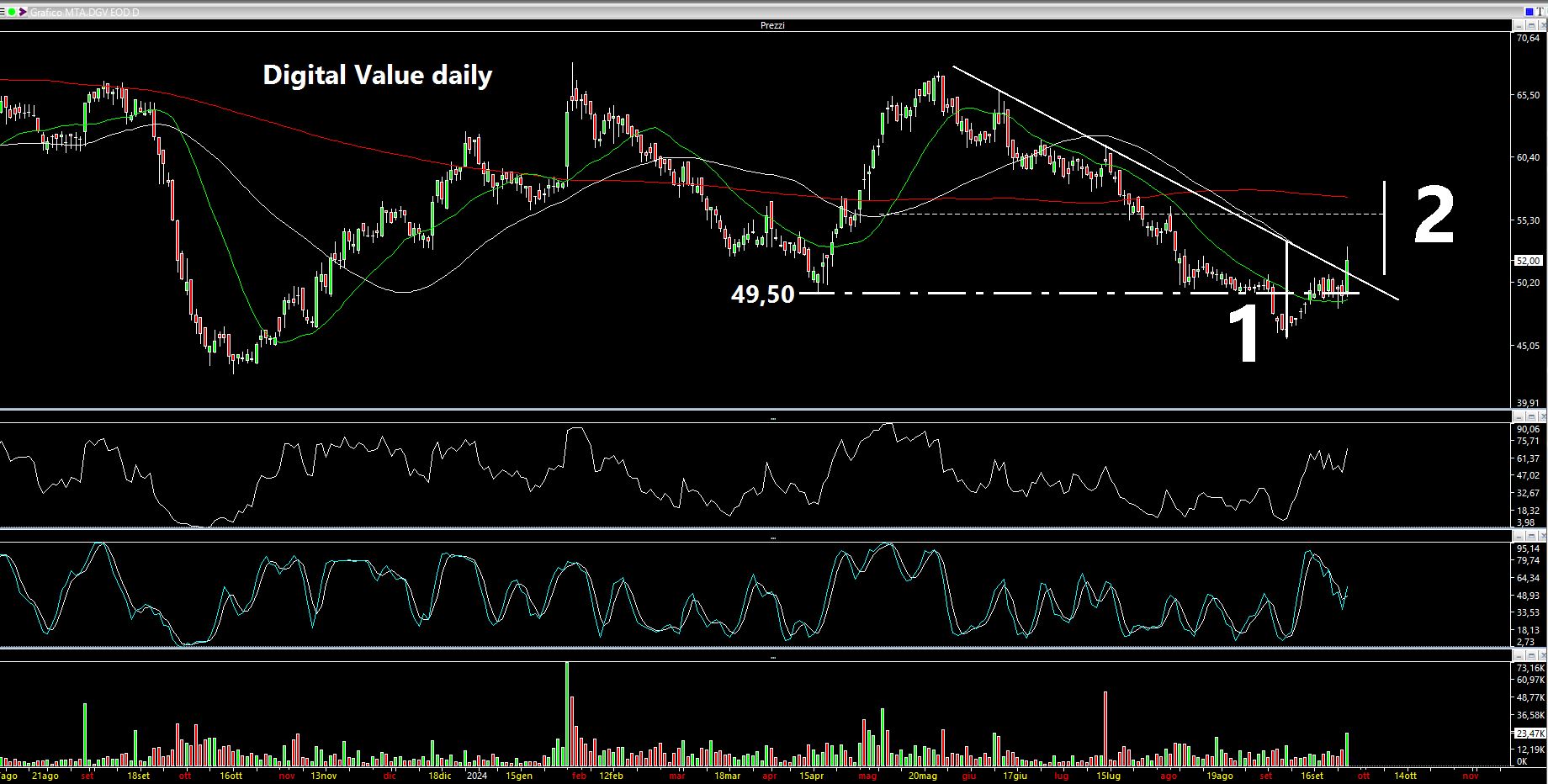Click the Grafico MTA.DGV EOD D window title
The width and height of the screenshot is (1548, 784).
(84, 12)
